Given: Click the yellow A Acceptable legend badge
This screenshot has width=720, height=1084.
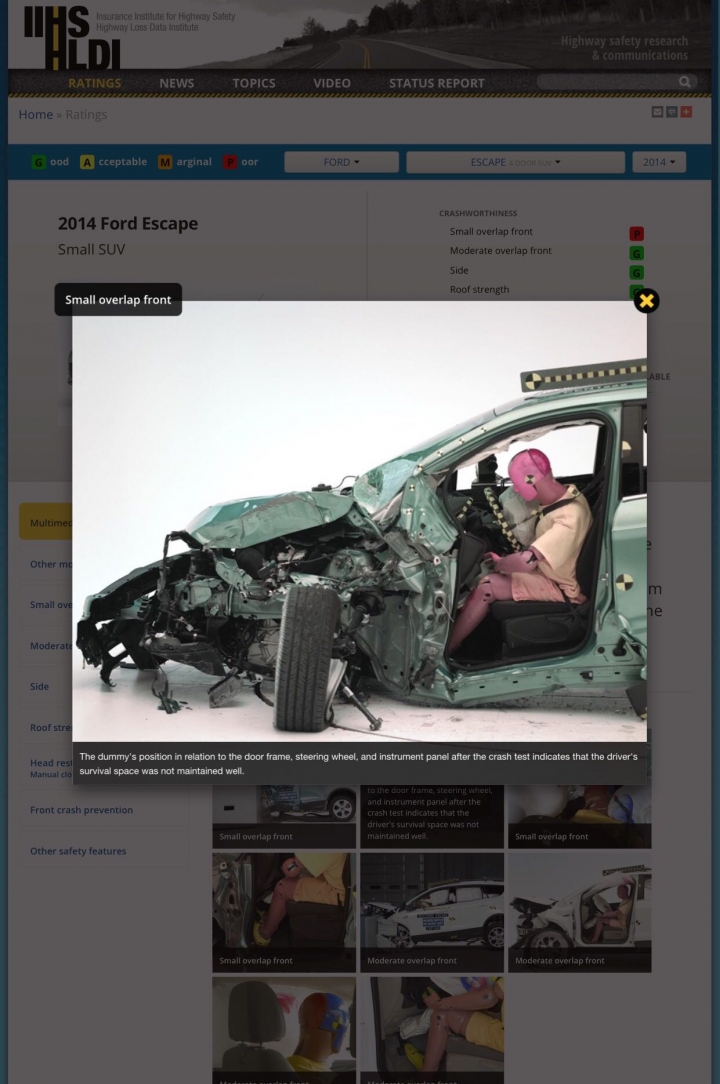Looking at the screenshot, I should tap(87, 162).
